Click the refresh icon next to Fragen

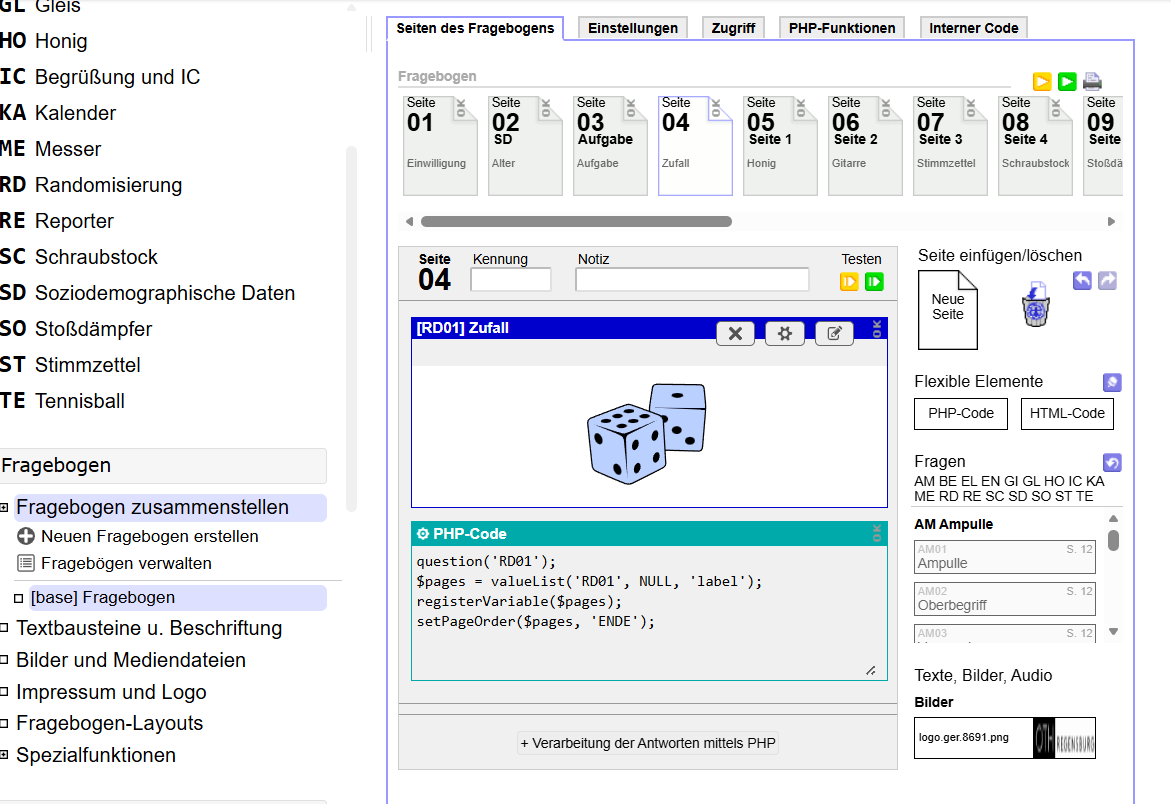point(1111,462)
